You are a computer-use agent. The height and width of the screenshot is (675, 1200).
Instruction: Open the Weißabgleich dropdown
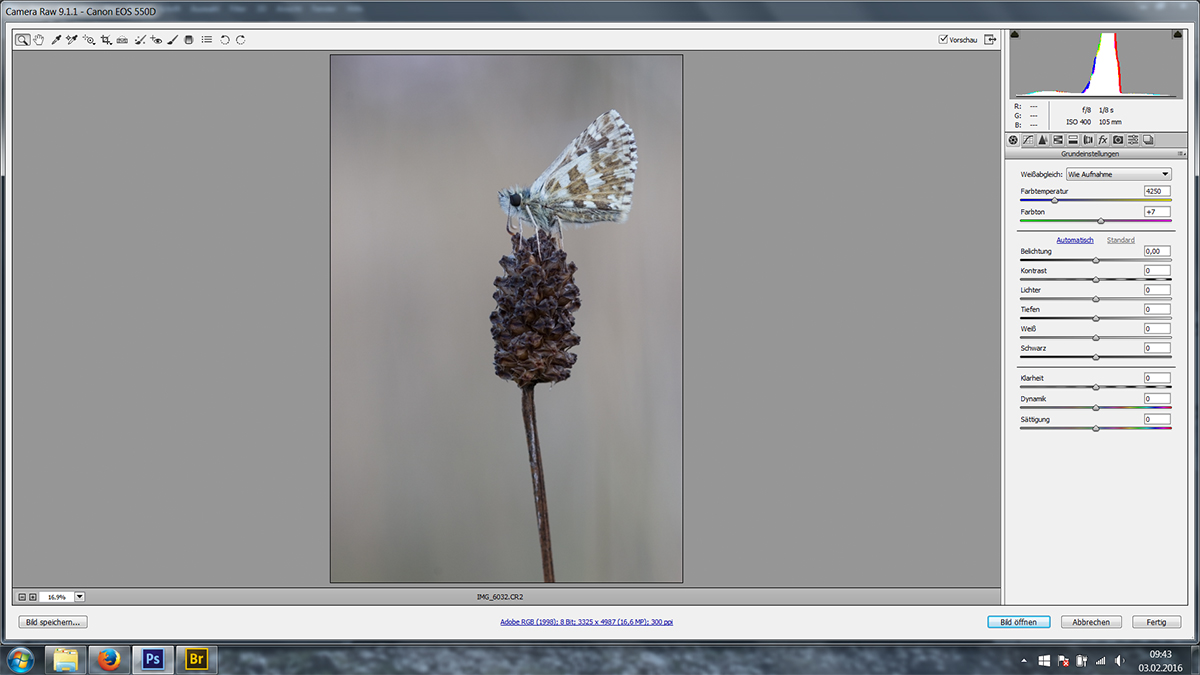[1118, 174]
